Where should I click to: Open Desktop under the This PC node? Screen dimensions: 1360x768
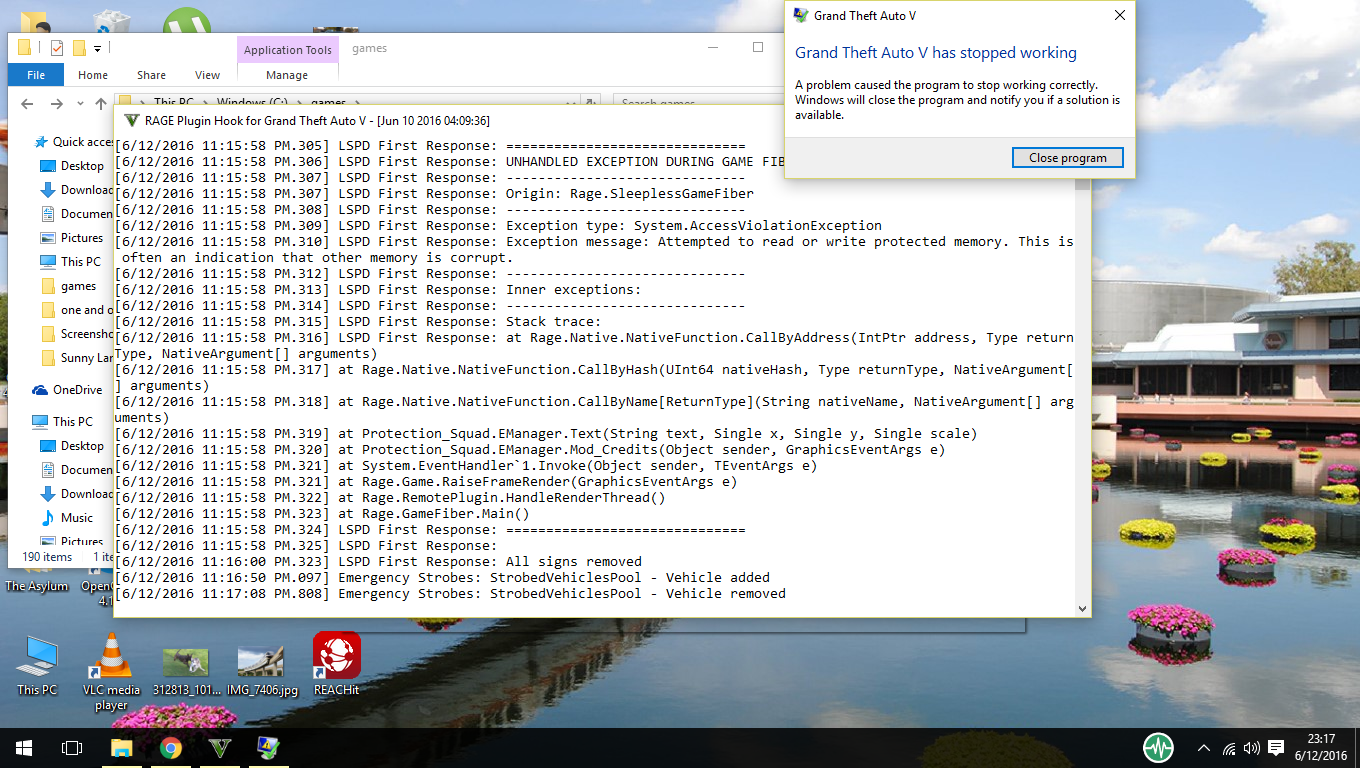click(72, 446)
